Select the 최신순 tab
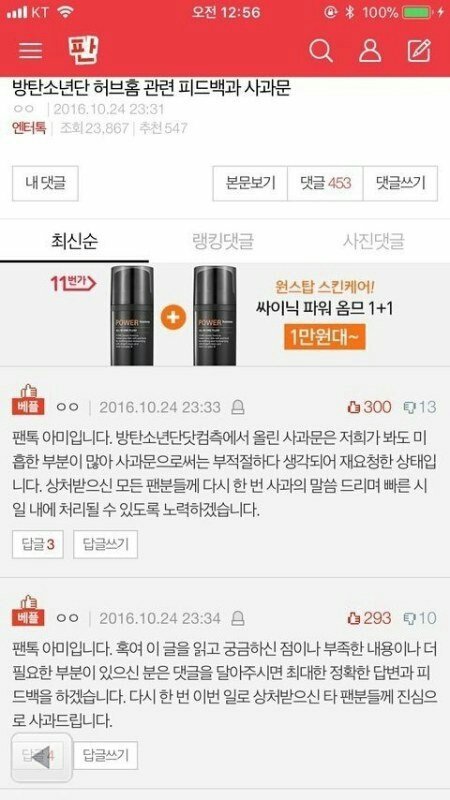The width and height of the screenshot is (450, 800). click(x=74, y=241)
